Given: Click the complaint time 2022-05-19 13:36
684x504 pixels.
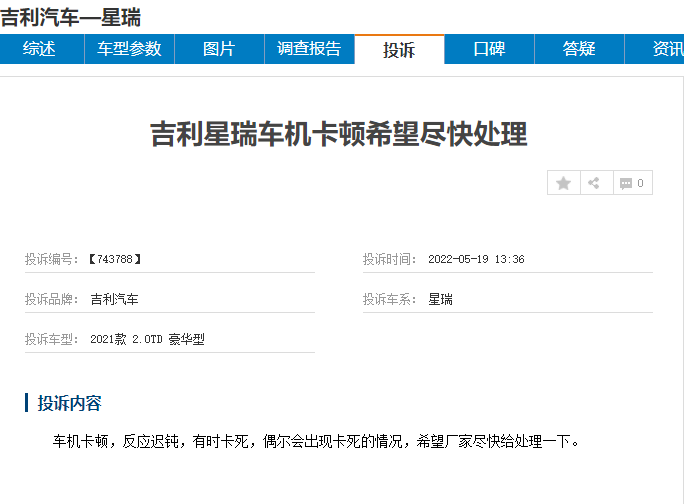Looking at the screenshot, I should coord(476,259).
